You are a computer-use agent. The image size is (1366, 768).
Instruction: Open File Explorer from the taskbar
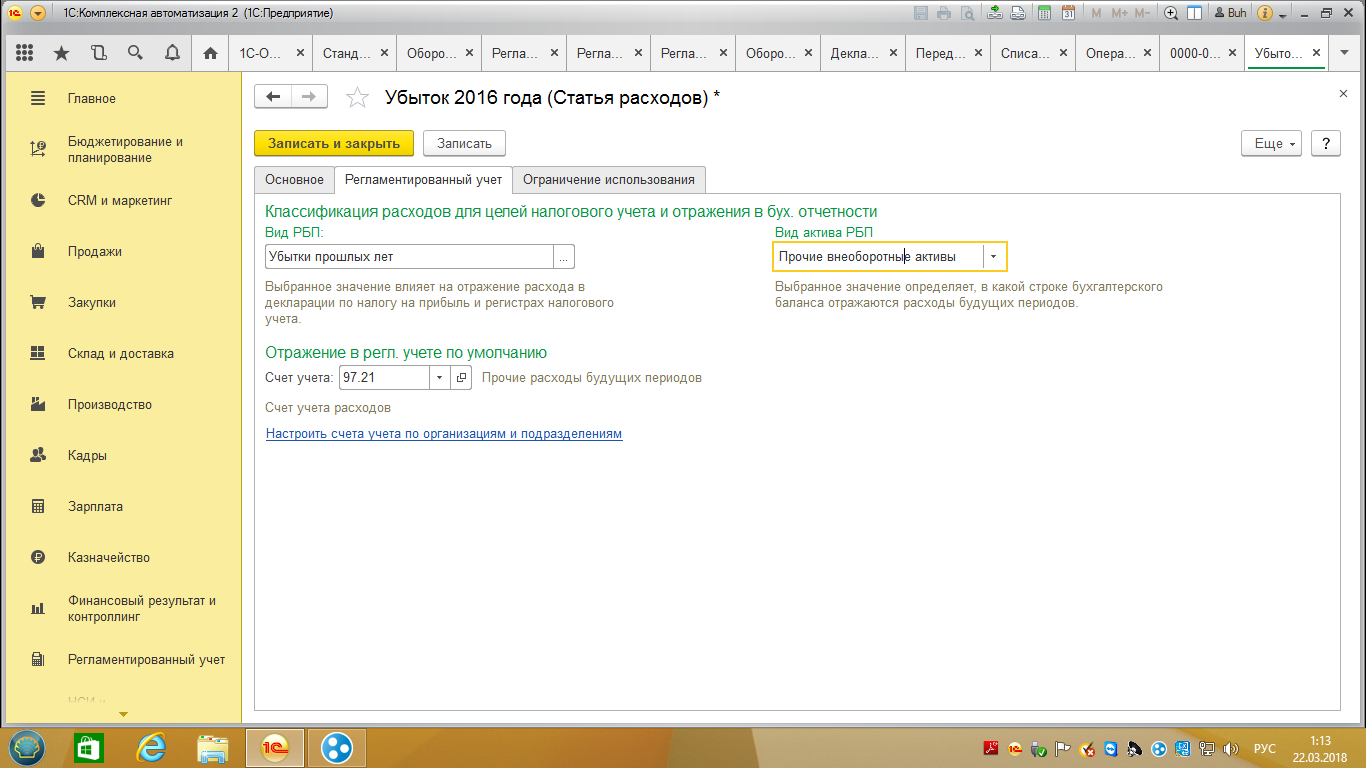coord(213,748)
